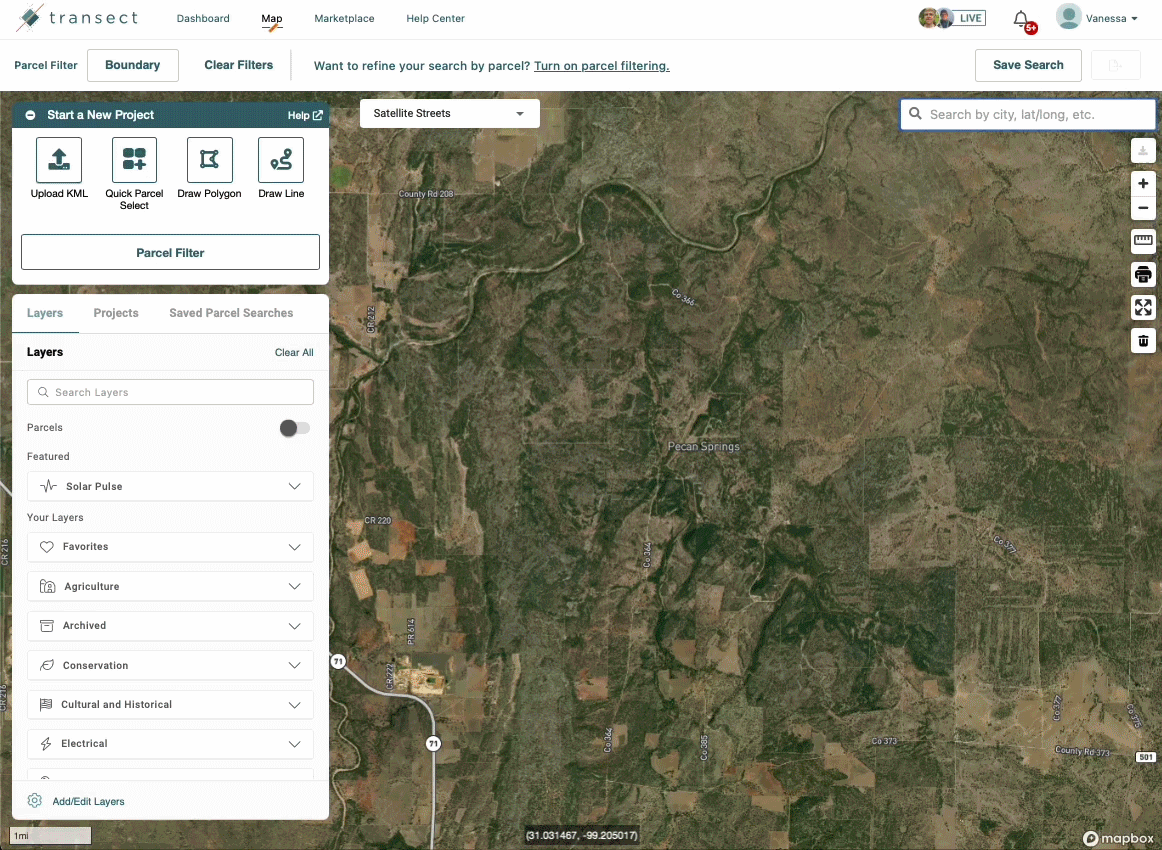Click Turn on parcel filtering link
The height and width of the screenshot is (850, 1162).
point(602,66)
